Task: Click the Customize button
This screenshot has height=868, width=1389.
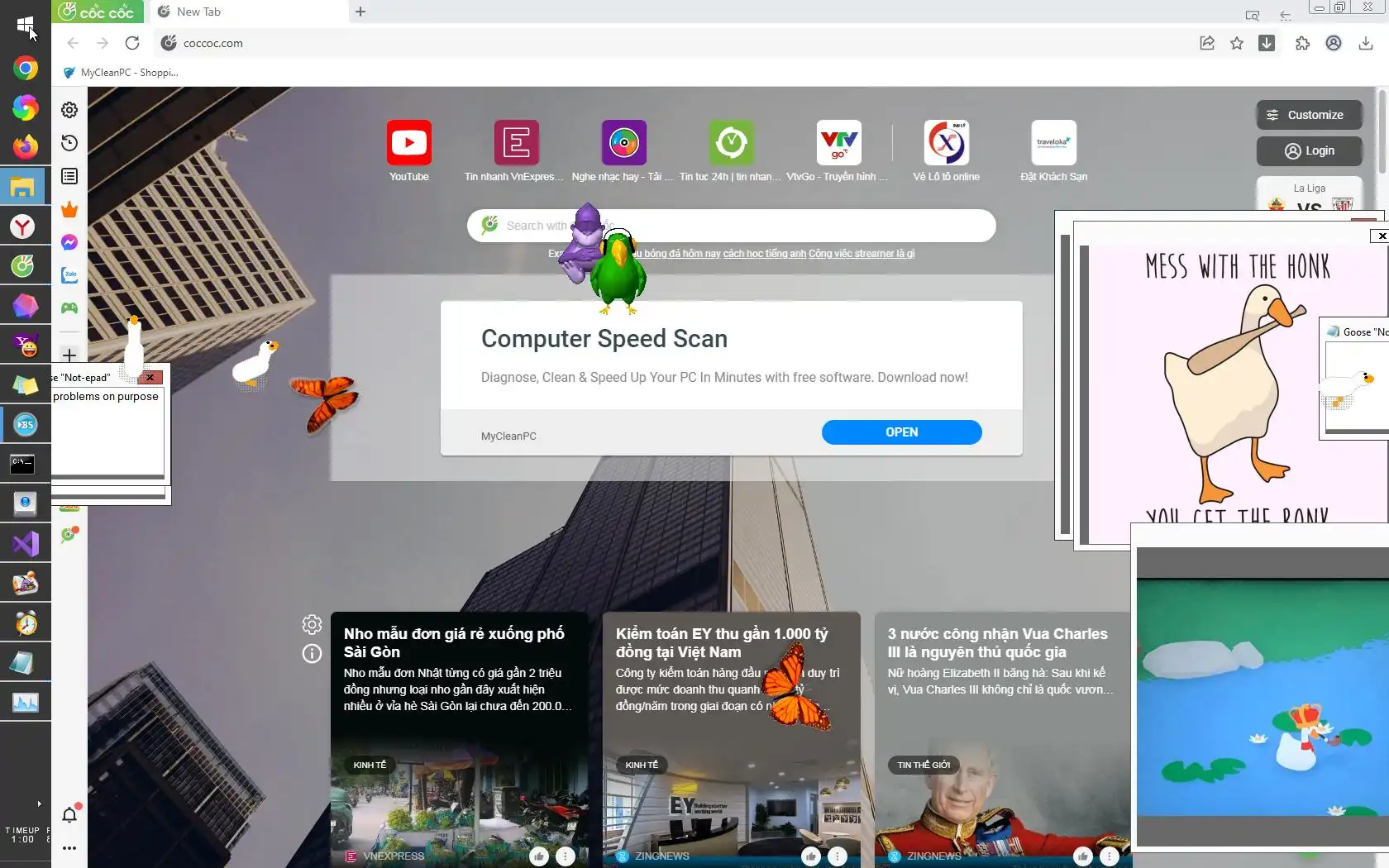Action: pos(1309,115)
